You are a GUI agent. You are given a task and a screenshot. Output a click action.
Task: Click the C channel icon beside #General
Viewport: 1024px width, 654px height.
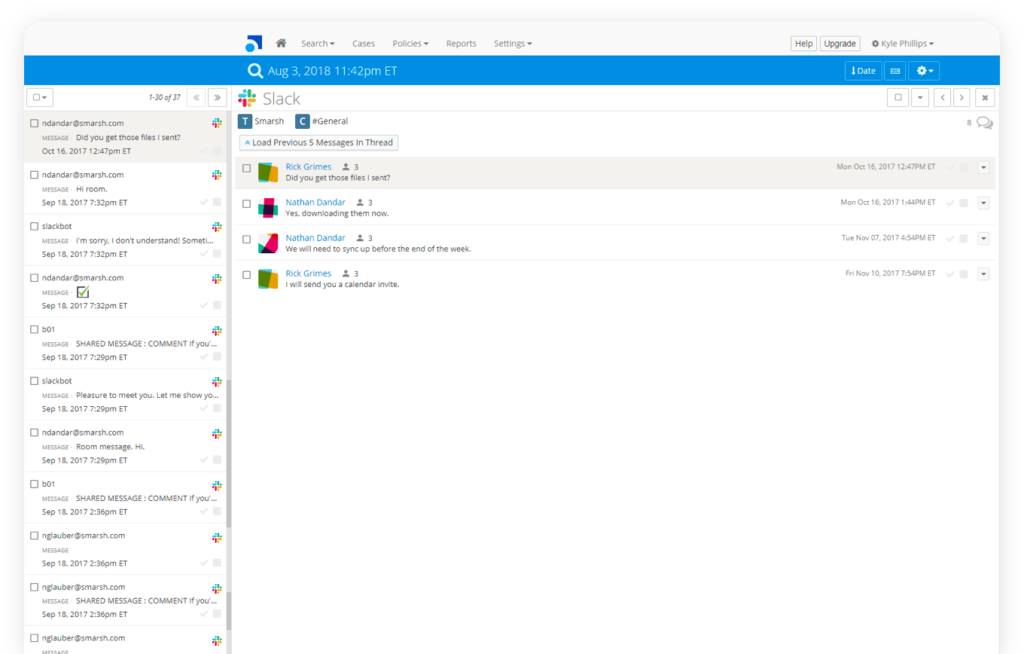point(302,122)
